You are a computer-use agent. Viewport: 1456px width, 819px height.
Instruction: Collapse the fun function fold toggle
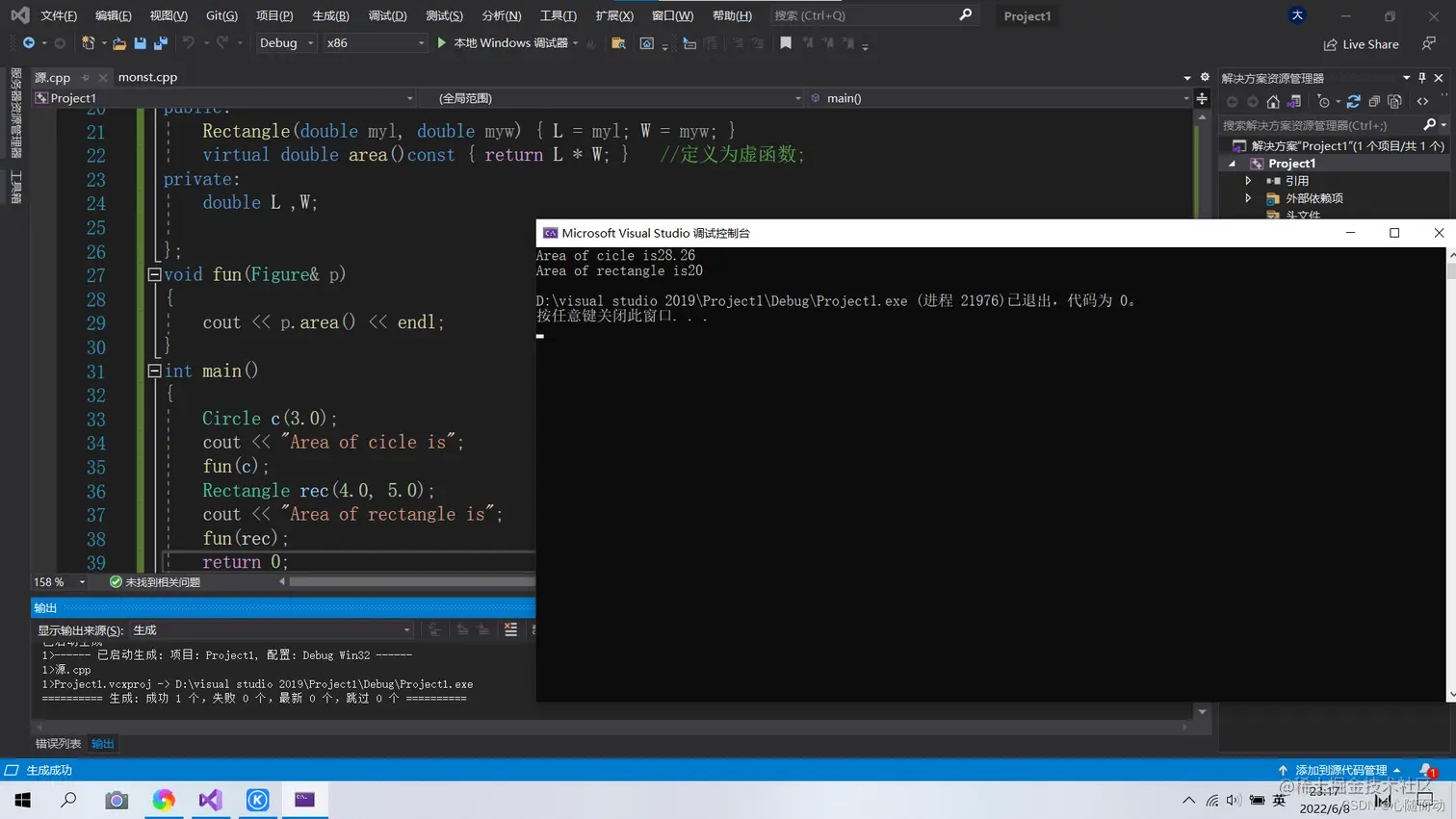[154, 274]
